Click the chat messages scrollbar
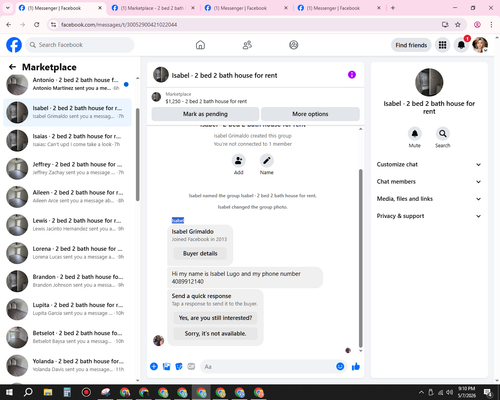Image resolution: width=500 pixels, height=400 pixels. pyautogui.click(x=360, y=258)
